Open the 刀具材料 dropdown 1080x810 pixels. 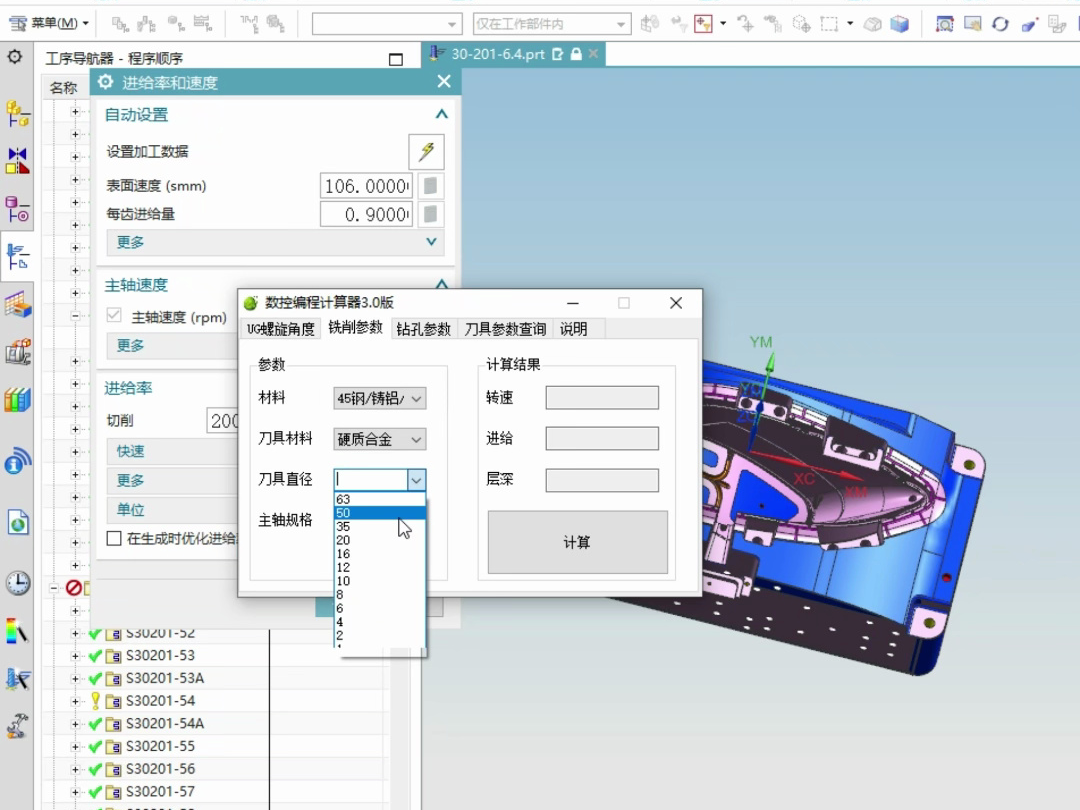[x=380, y=439]
